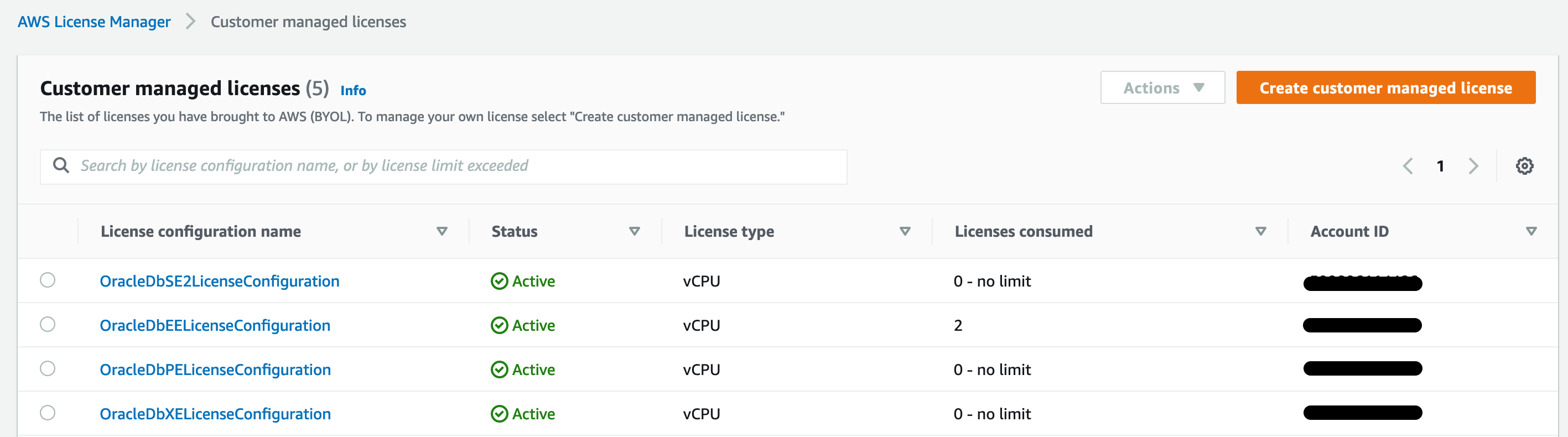Open table preferences gear icon

click(x=1524, y=165)
